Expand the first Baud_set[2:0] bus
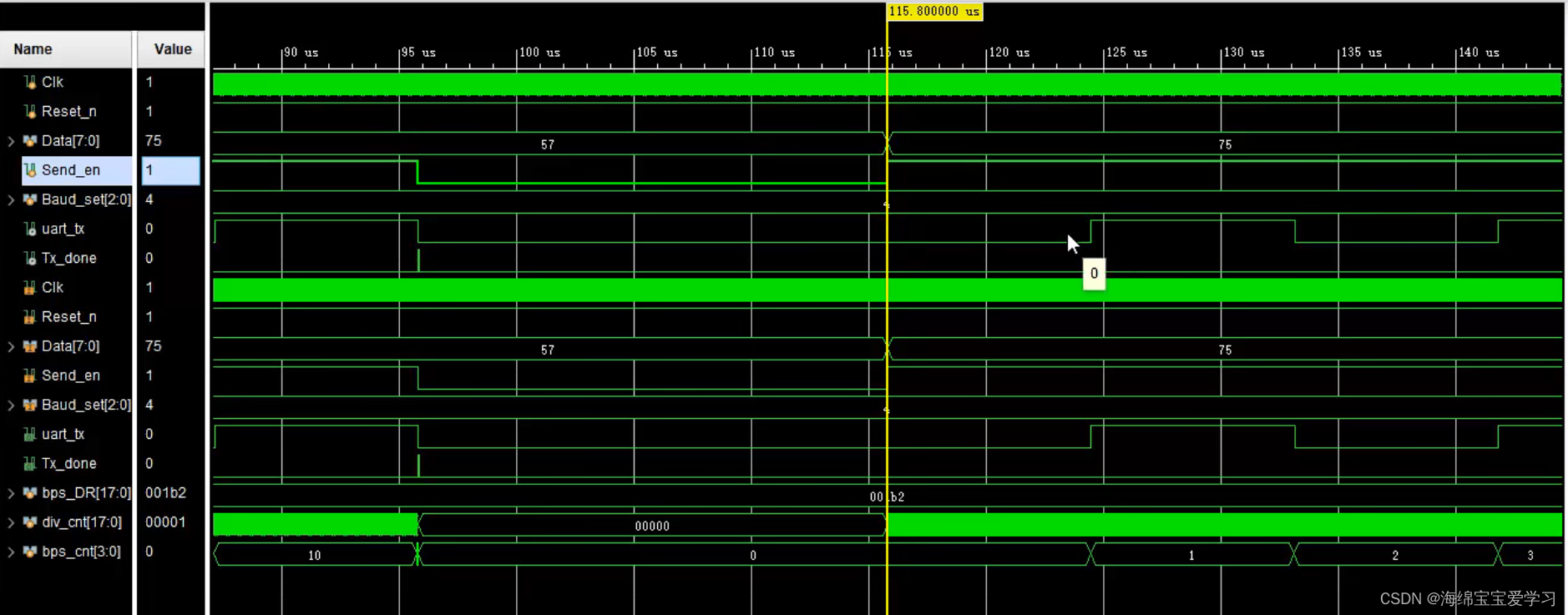The height and width of the screenshot is (615, 1568). click(x=11, y=199)
